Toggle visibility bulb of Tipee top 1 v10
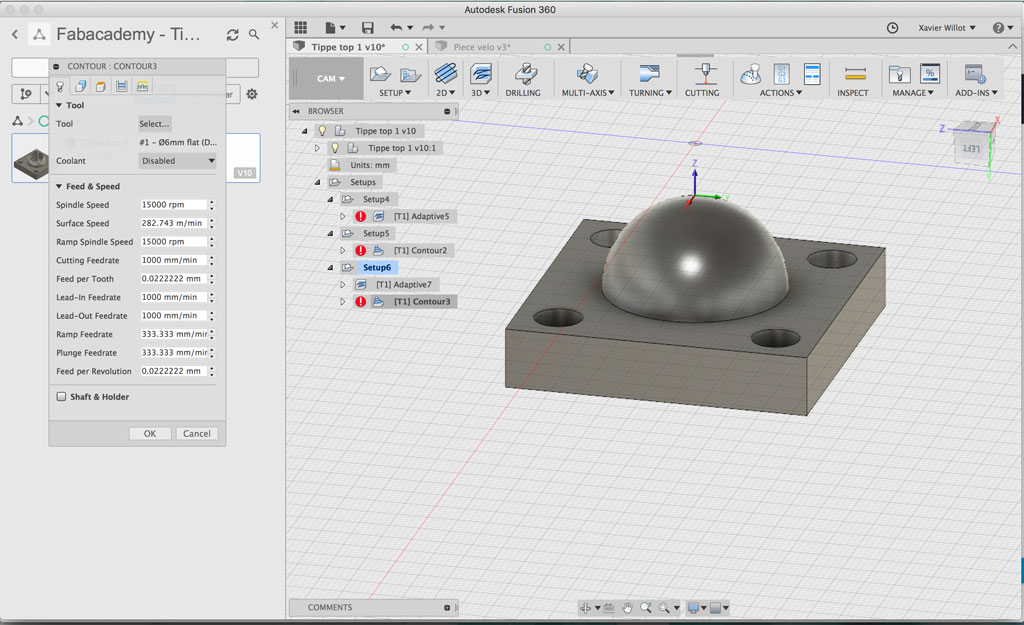 tap(322, 131)
